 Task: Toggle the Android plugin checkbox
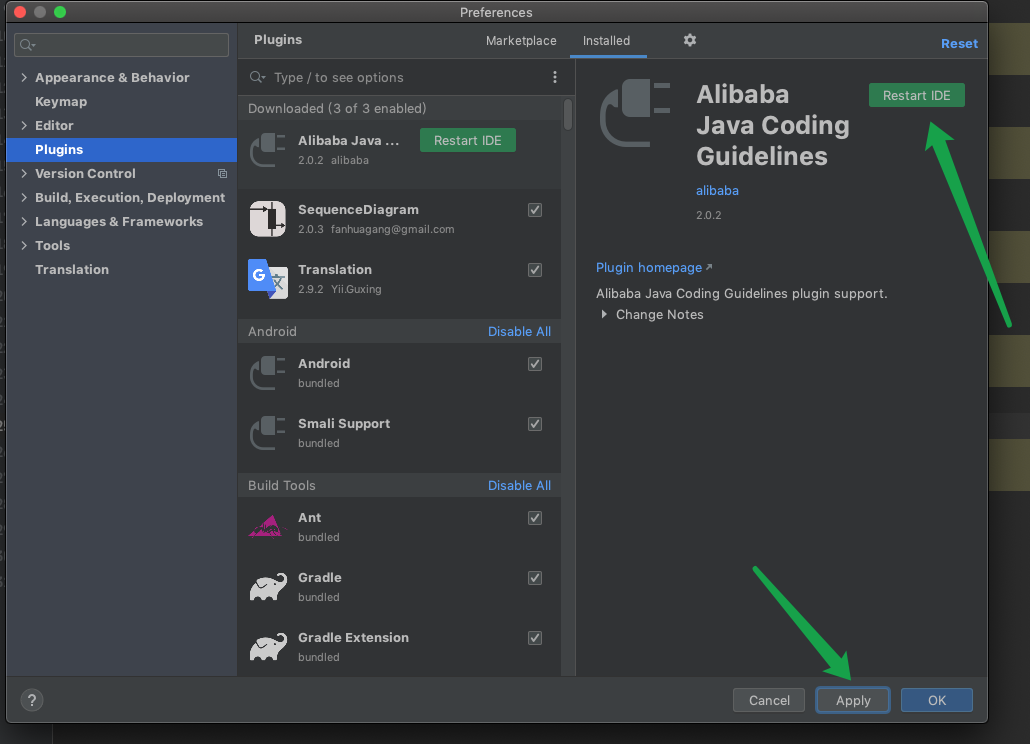535,364
